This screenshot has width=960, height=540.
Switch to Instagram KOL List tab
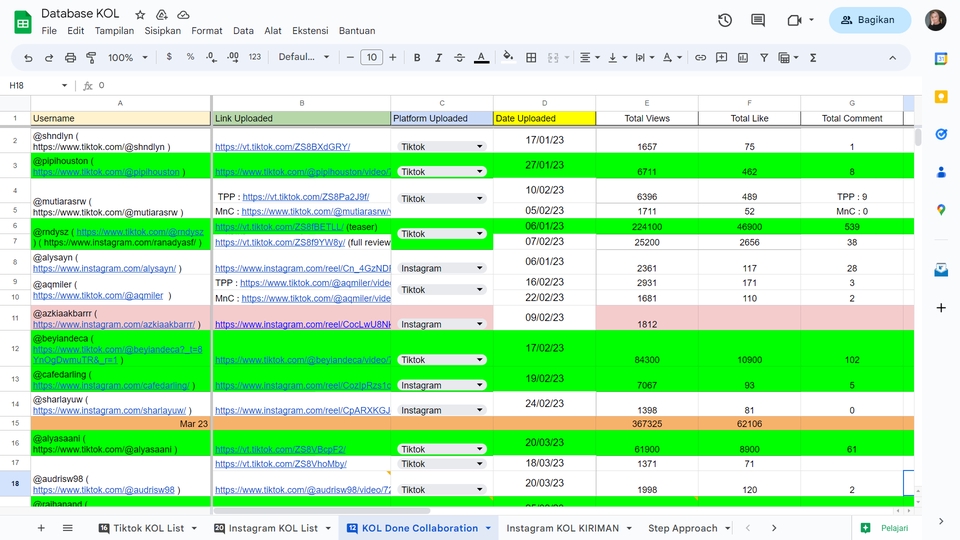(x=272, y=528)
